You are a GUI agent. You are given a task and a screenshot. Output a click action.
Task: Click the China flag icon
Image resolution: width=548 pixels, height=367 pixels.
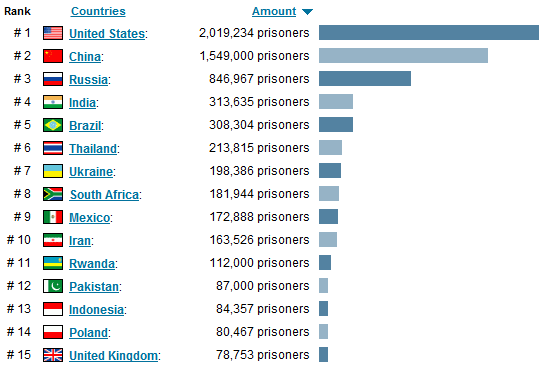click(53, 56)
